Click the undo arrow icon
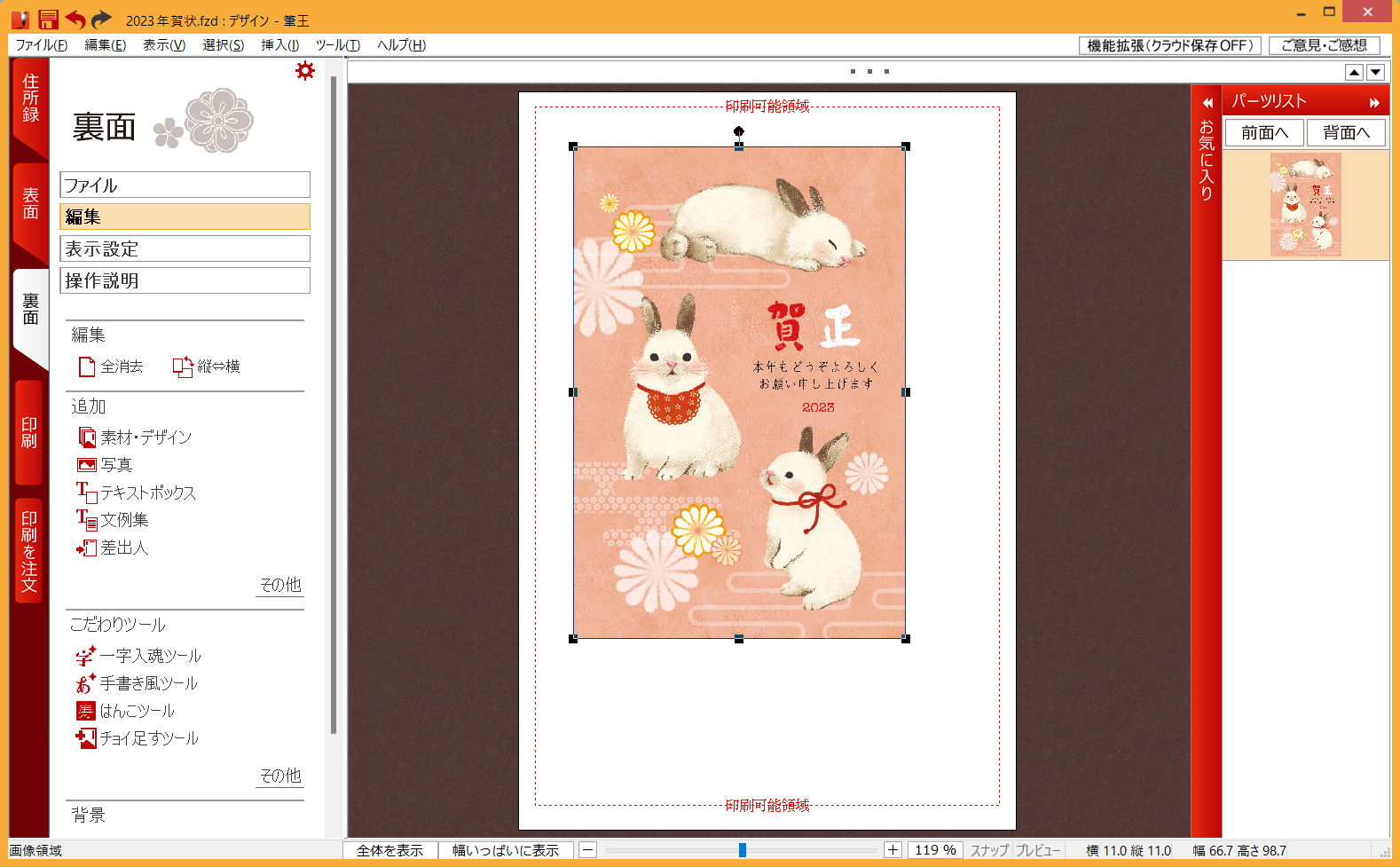This screenshot has height=867, width=1400. pyautogui.click(x=75, y=20)
